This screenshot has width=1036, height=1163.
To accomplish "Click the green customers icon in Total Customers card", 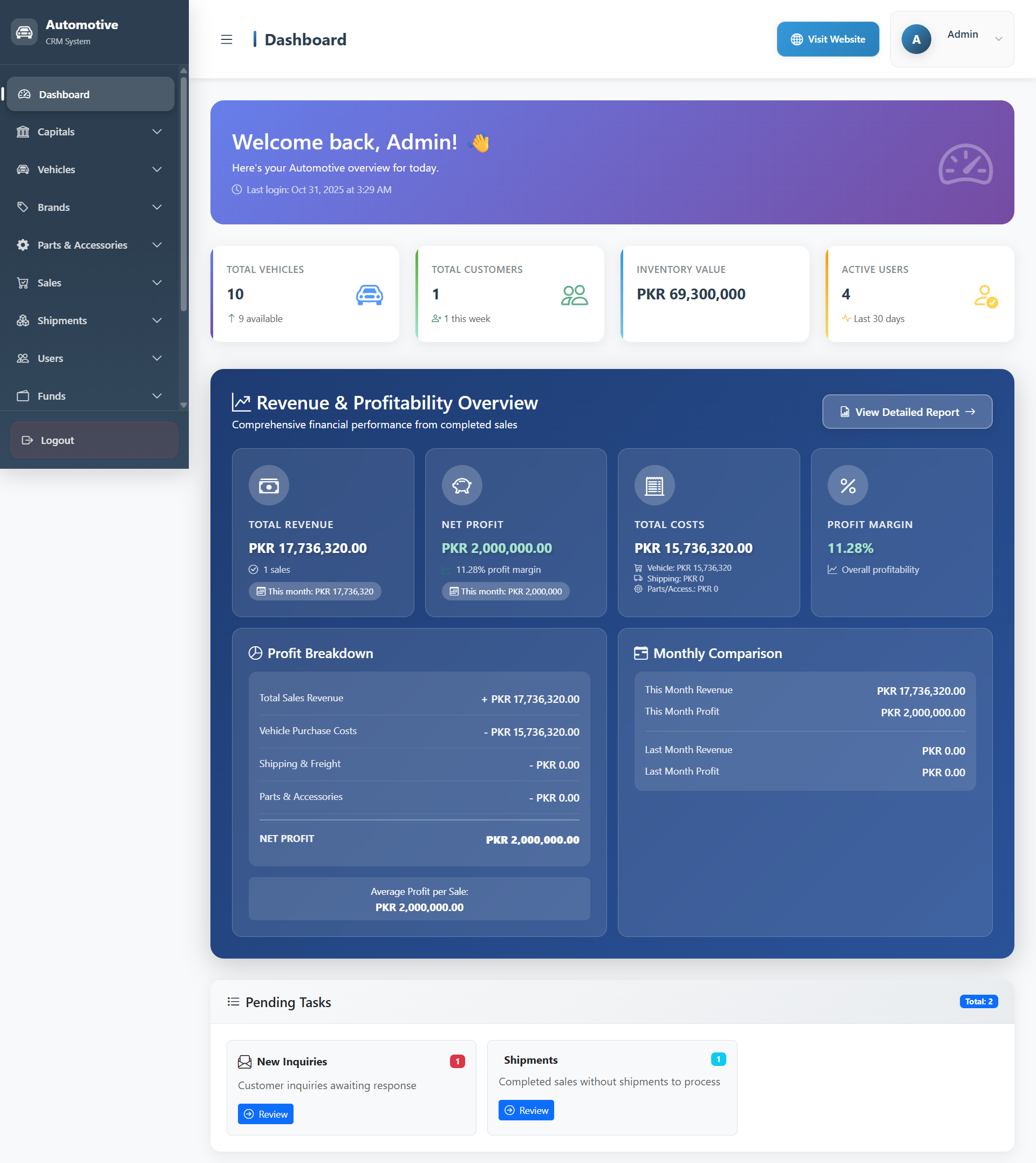I will (574, 295).
